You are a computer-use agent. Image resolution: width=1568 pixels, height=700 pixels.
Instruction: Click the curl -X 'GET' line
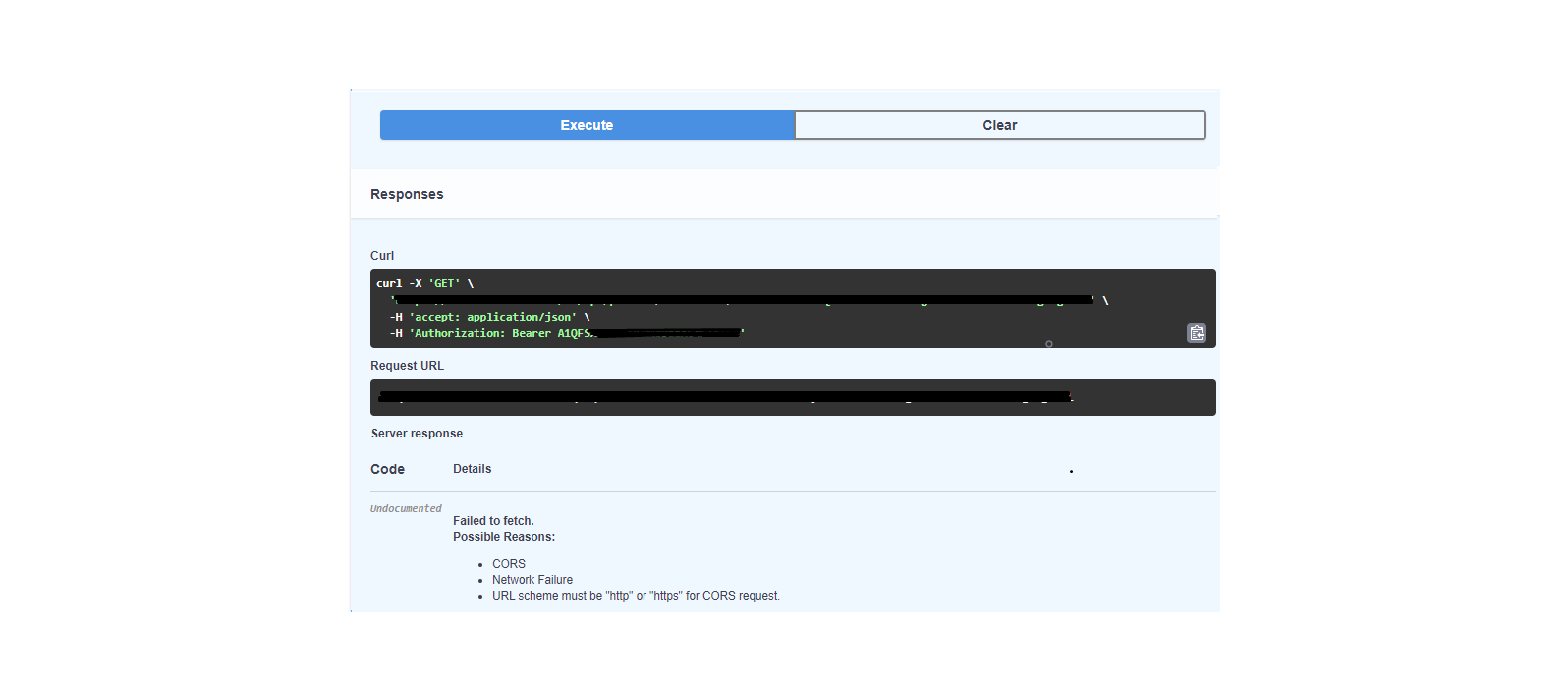(424, 283)
